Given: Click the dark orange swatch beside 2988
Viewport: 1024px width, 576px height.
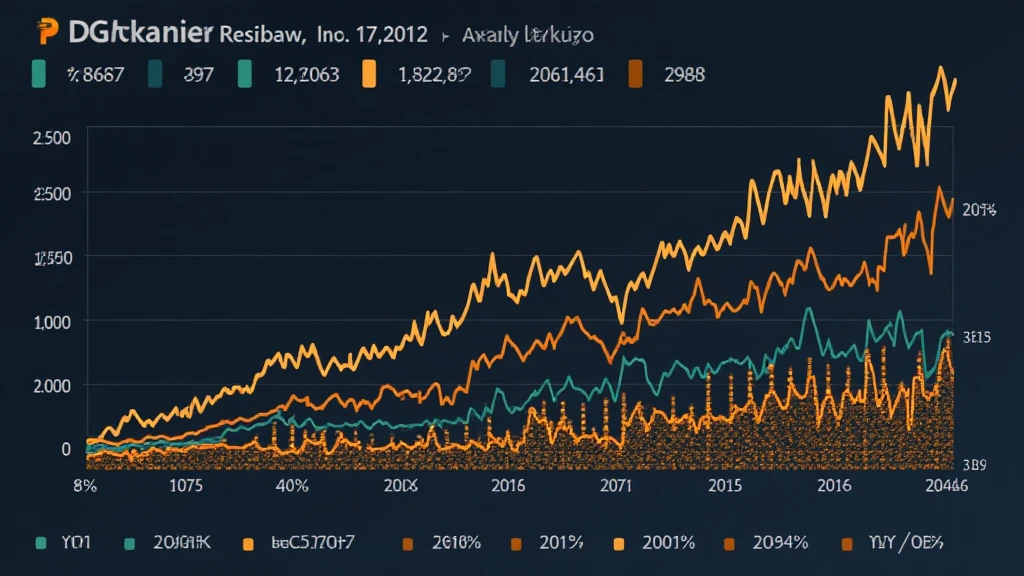Looking at the screenshot, I should click(x=634, y=72).
